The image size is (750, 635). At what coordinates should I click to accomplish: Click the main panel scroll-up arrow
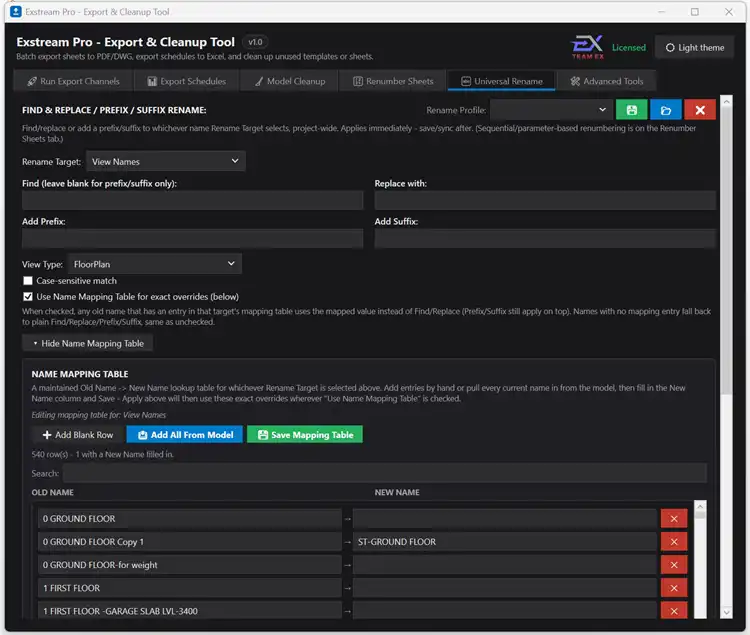(726, 101)
